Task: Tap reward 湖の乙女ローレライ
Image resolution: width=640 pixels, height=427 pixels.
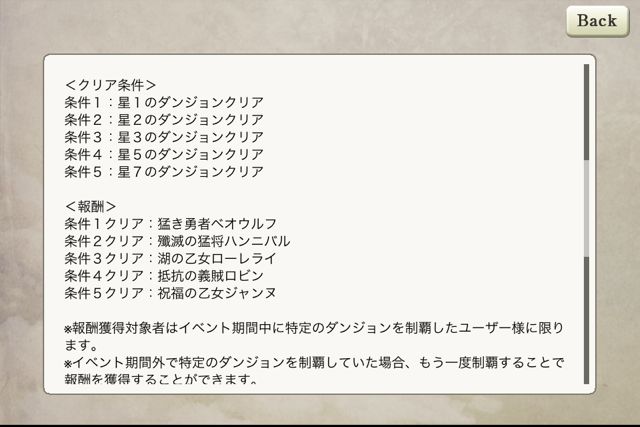Action: coord(217,258)
